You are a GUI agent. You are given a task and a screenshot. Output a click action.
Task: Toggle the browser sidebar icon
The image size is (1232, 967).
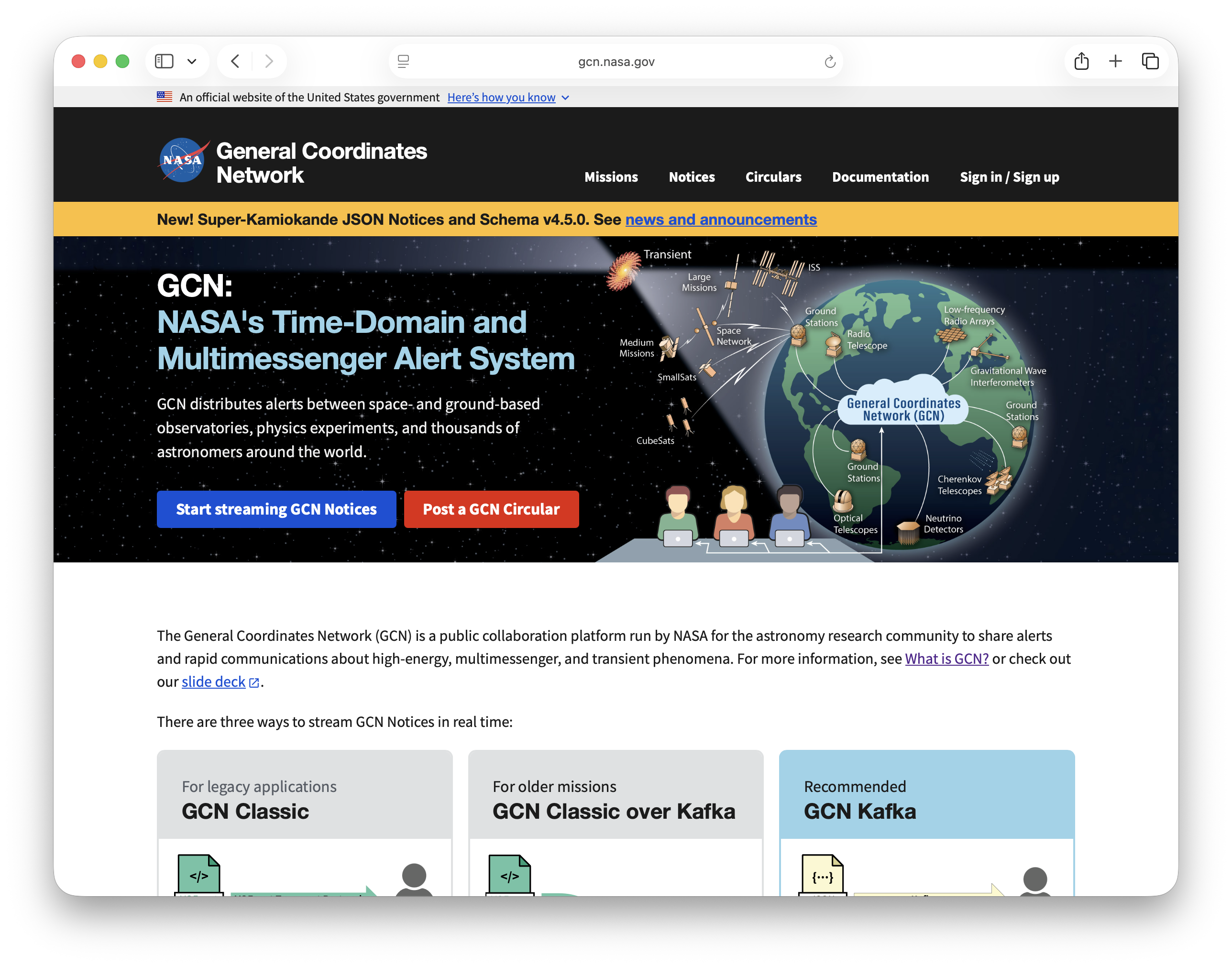click(165, 61)
